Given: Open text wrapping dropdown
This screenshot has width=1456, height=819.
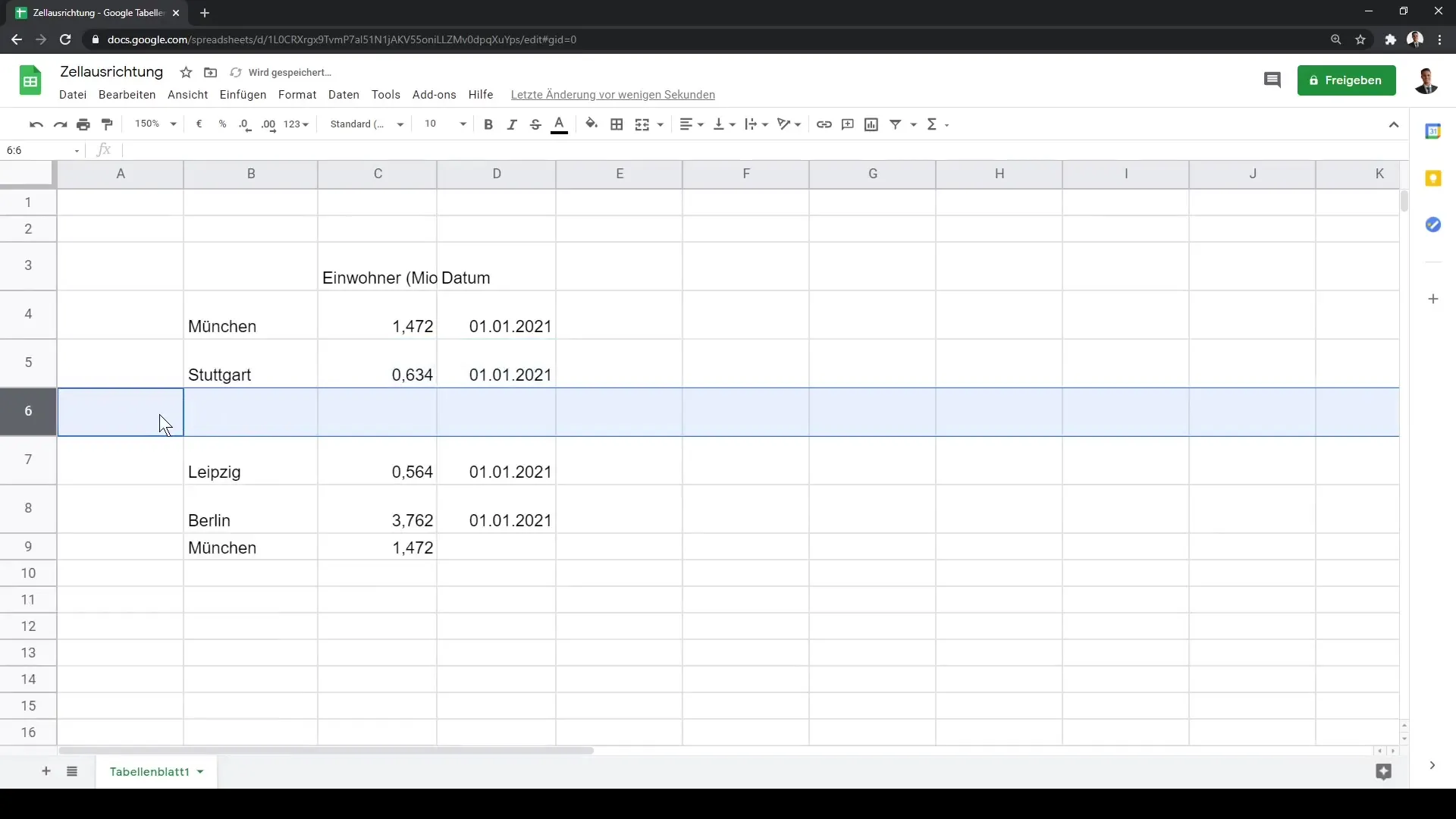Looking at the screenshot, I should pos(756,124).
